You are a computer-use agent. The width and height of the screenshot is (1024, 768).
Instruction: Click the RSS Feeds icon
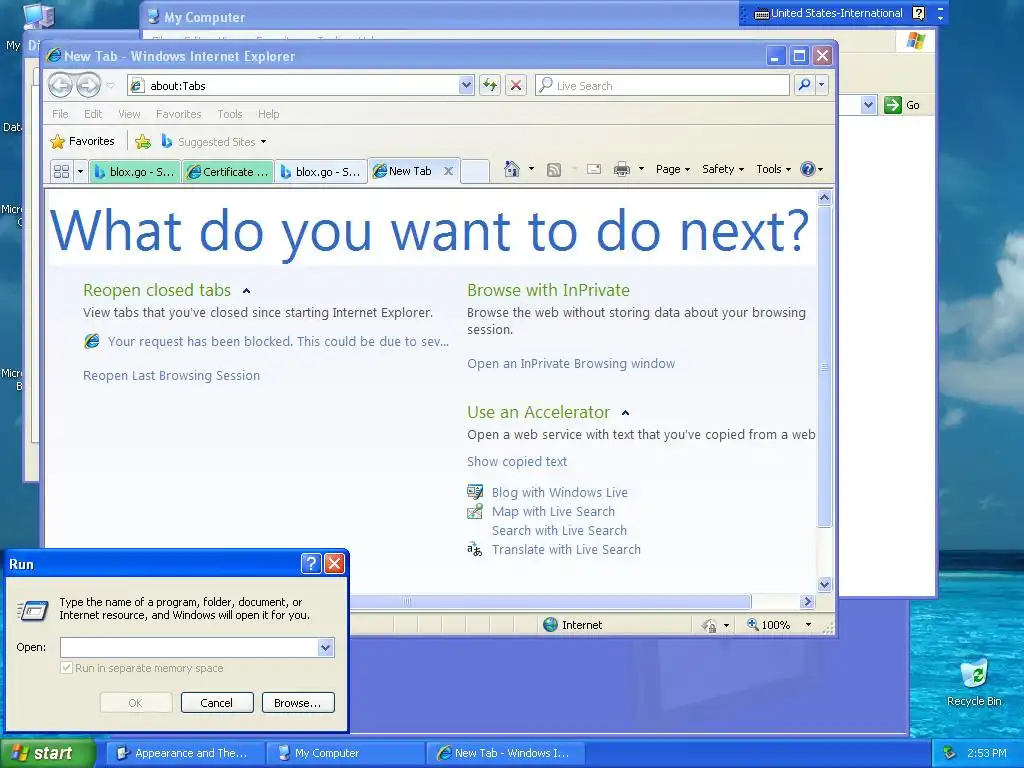pyautogui.click(x=554, y=170)
